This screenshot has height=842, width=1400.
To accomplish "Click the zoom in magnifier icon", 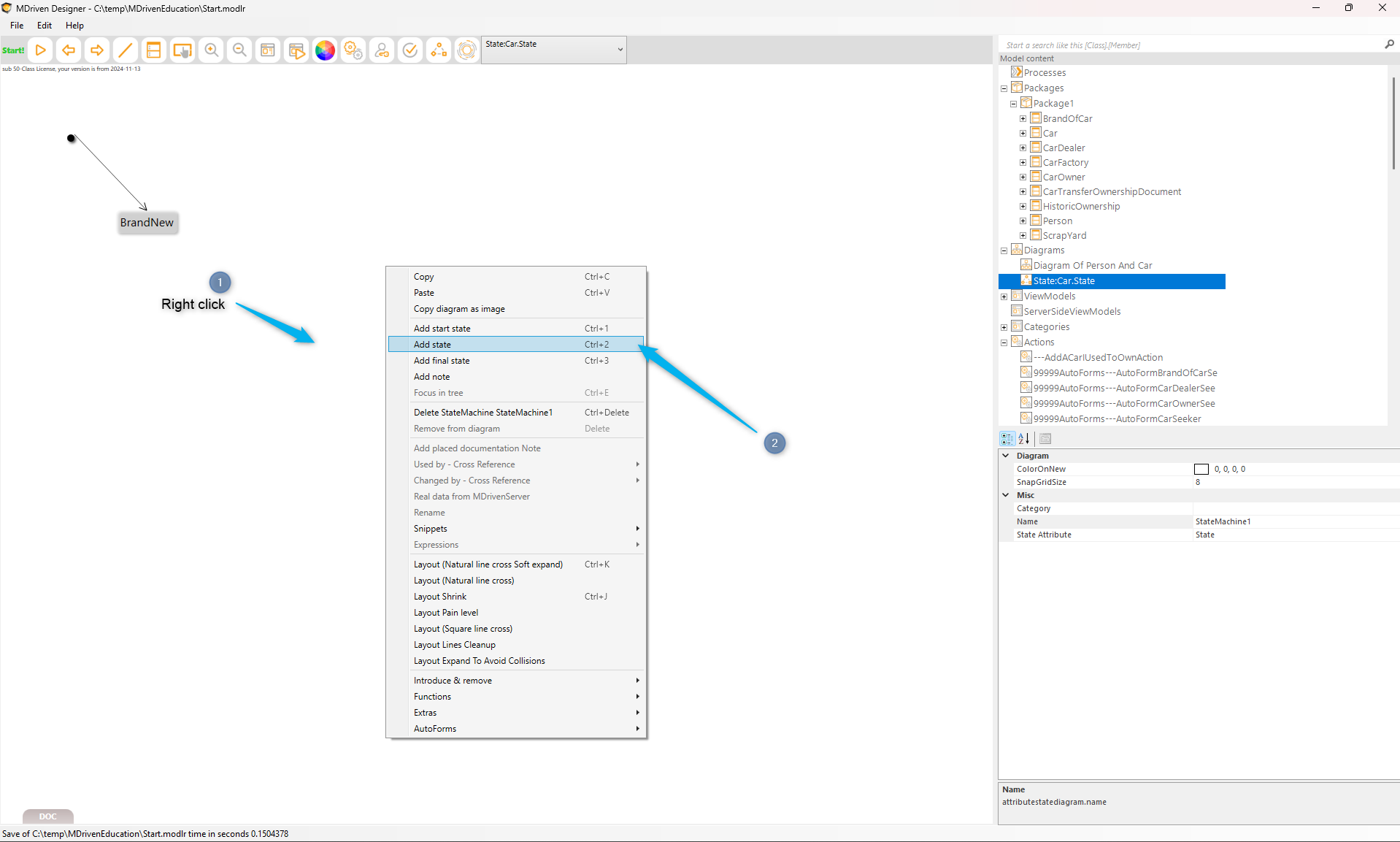I will [x=211, y=50].
